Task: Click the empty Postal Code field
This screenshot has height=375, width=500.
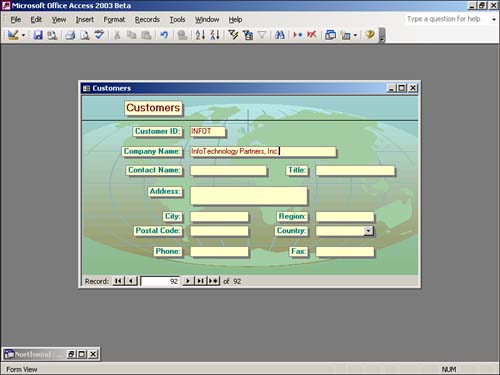Action: [x=219, y=231]
